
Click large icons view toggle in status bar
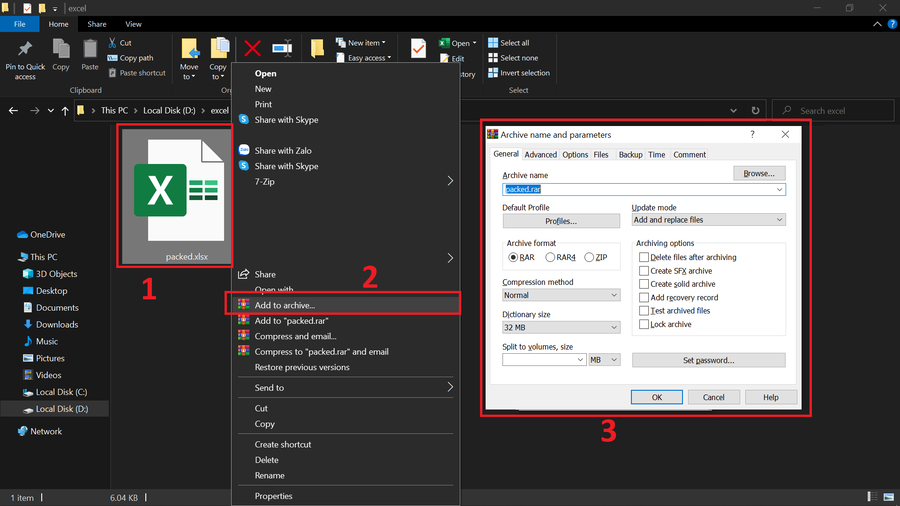point(889,497)
